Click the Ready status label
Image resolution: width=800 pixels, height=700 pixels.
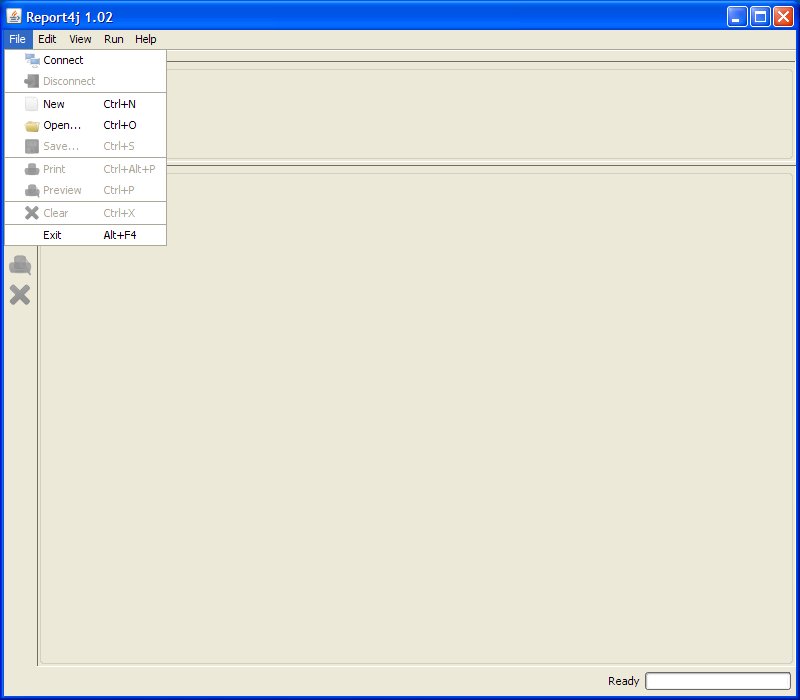(623, 681)
